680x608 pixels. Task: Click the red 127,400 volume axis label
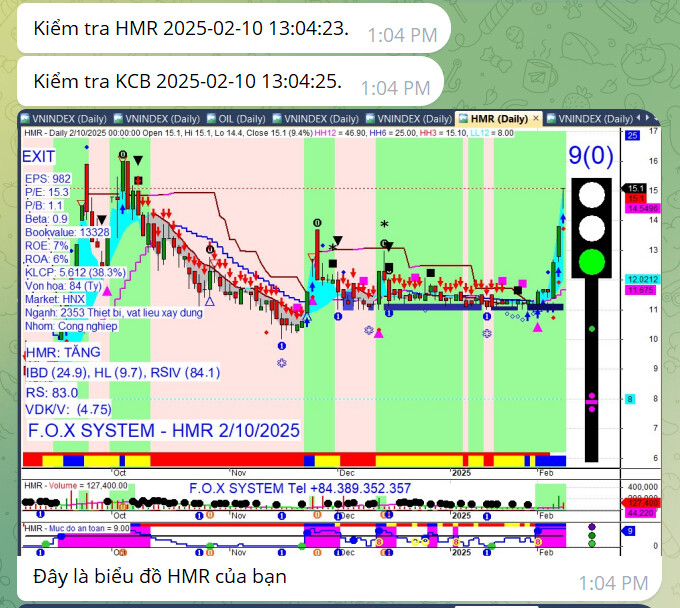[641, 503]
